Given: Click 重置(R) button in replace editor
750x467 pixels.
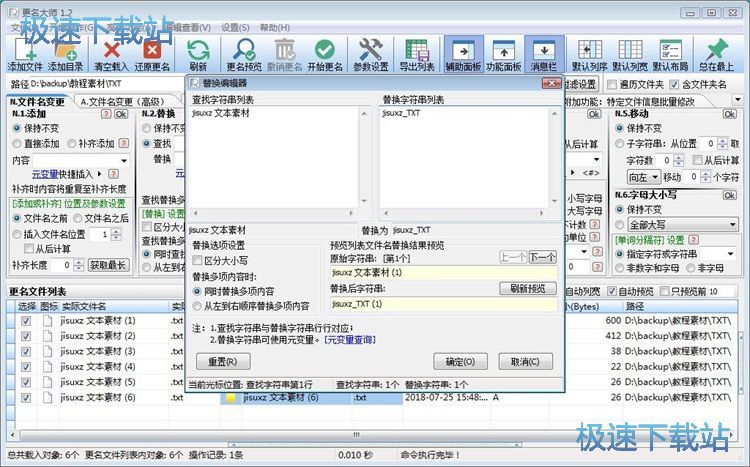Looking at the screenshot, I should (223, 361).
